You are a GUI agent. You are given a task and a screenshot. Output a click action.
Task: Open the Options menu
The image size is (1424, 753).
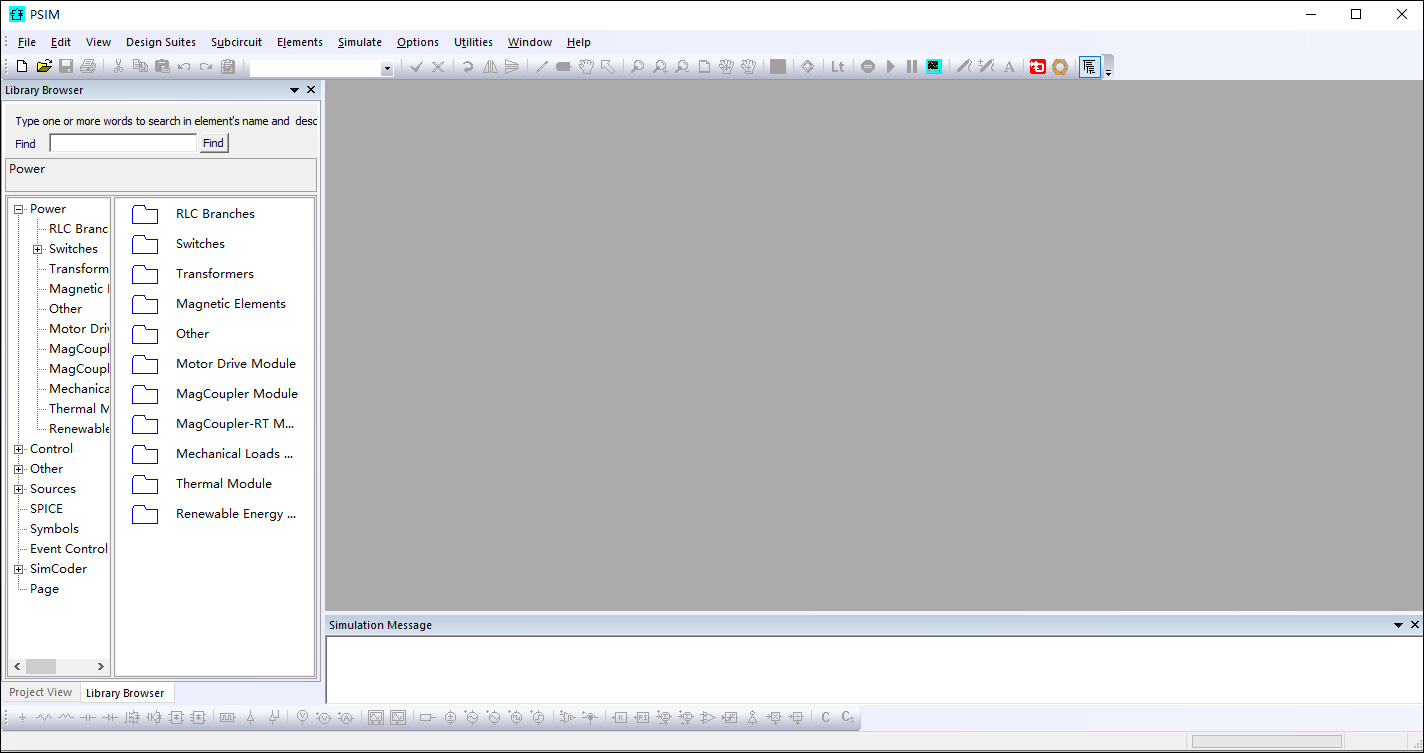[x=418, y=42]
